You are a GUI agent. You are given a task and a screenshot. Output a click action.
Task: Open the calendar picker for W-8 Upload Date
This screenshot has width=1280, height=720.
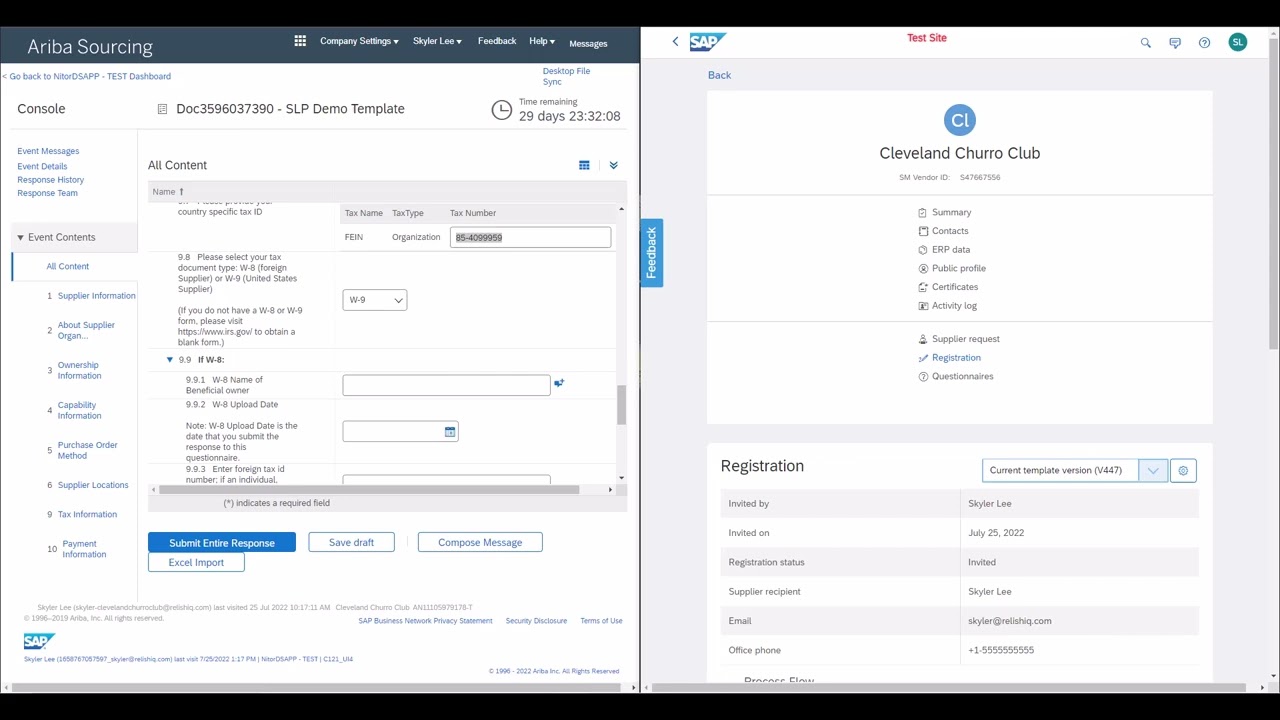point(450,431)
